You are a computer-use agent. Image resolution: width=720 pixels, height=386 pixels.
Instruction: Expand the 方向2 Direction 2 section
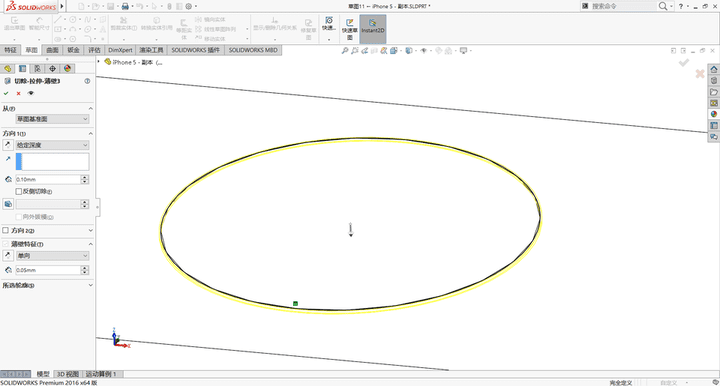pos(90,230)
